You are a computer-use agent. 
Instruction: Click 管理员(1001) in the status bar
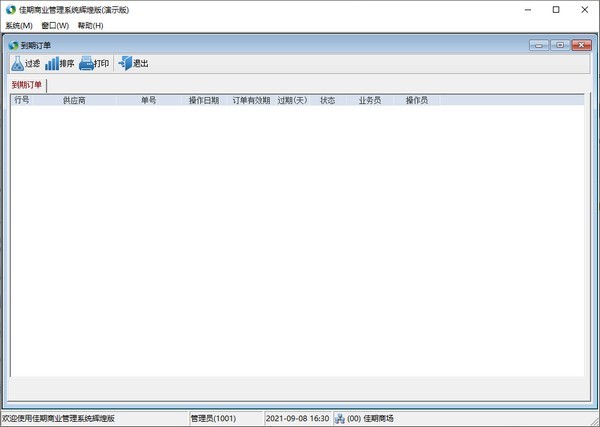coord(213,419)
